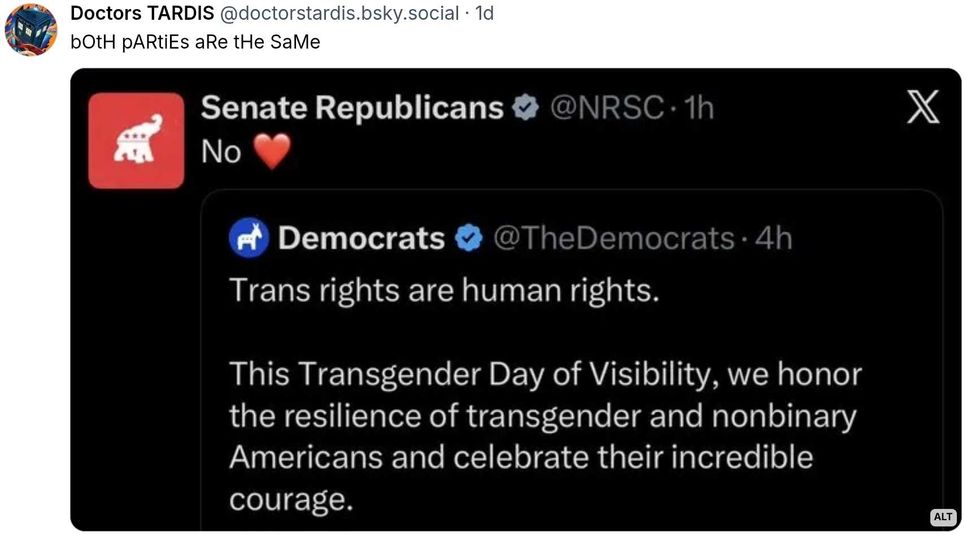Click the red Republican elephant avatar
The height and width of the screenshot is (540, 980).
pos(136,141)
